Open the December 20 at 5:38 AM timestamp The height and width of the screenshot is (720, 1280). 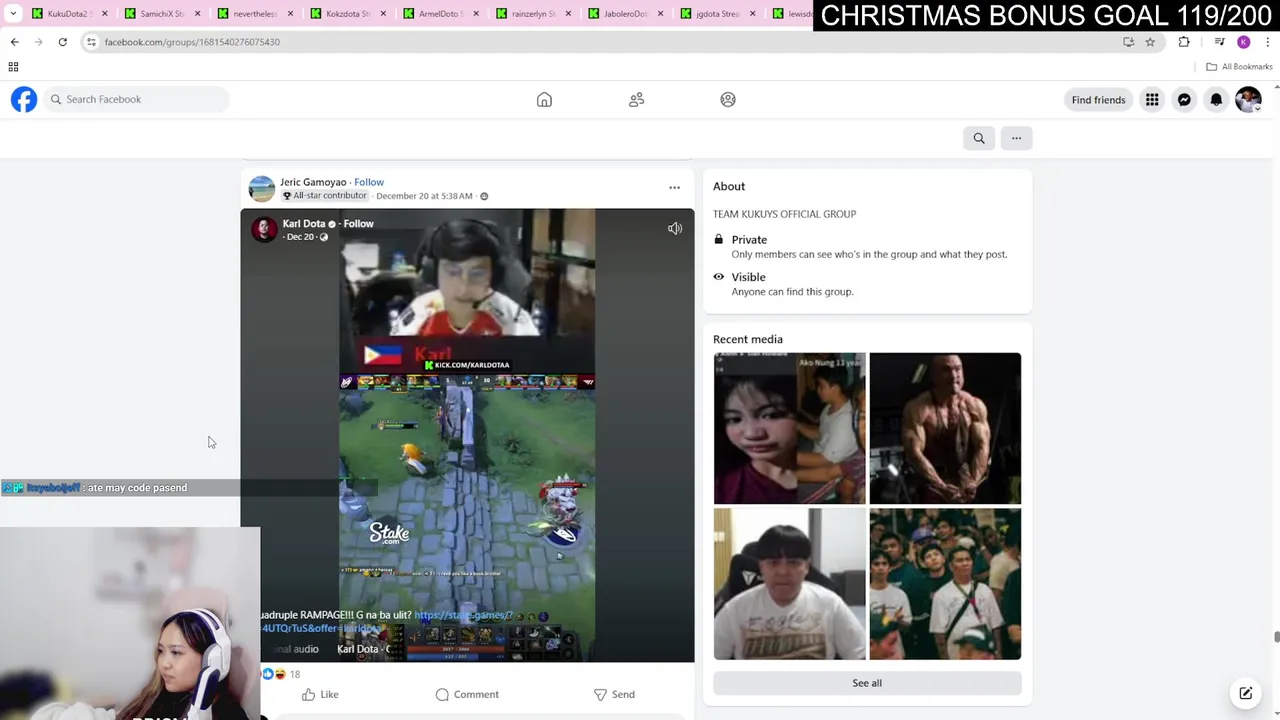424,196
